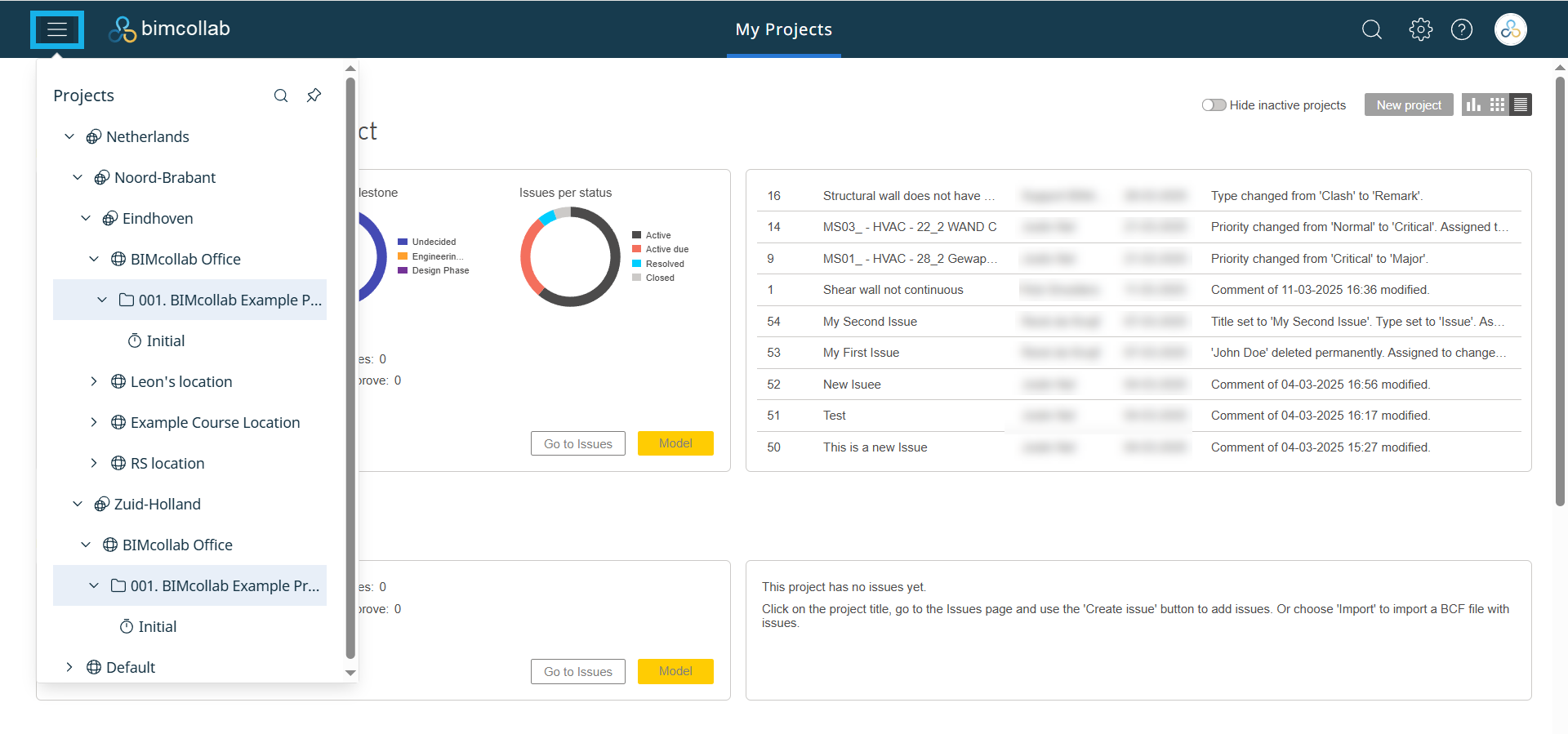
Task: Open issue 'This is a new Issue'
Action: pos(875,447)
